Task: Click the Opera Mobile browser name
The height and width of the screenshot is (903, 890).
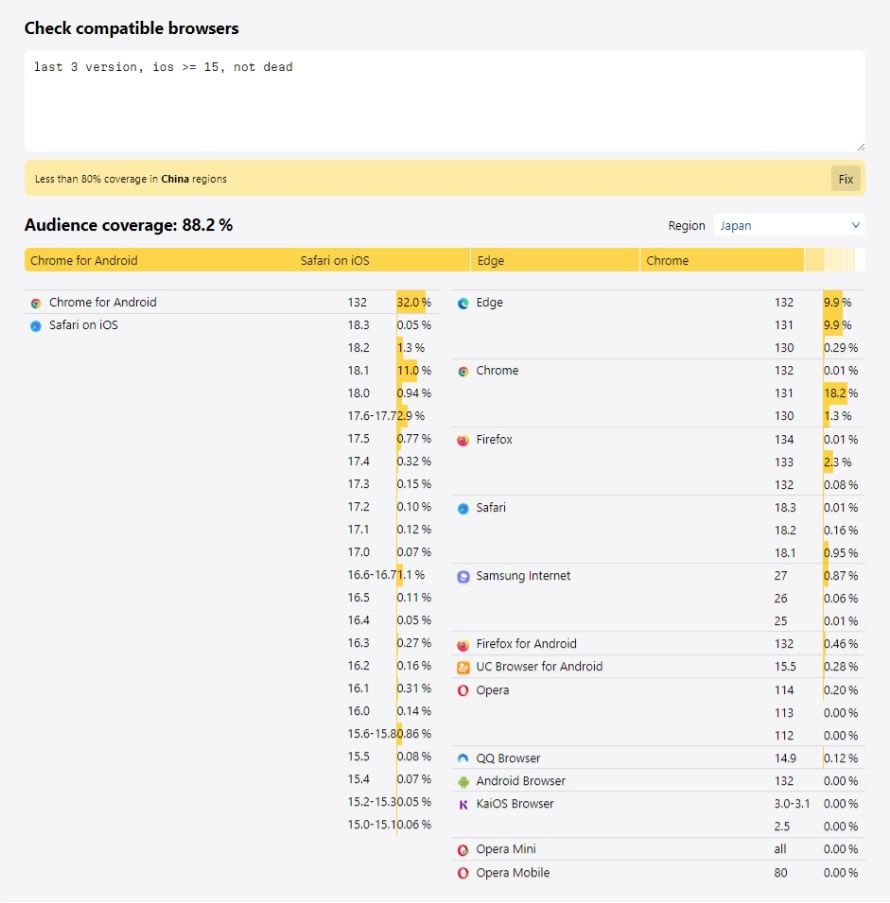Action: [x=513, y=873]
